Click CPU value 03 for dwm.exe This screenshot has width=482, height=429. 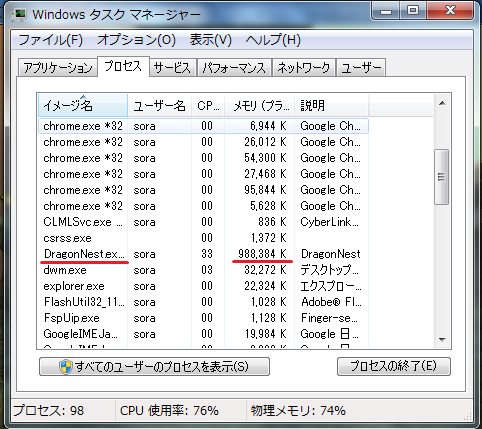point(207,270)
